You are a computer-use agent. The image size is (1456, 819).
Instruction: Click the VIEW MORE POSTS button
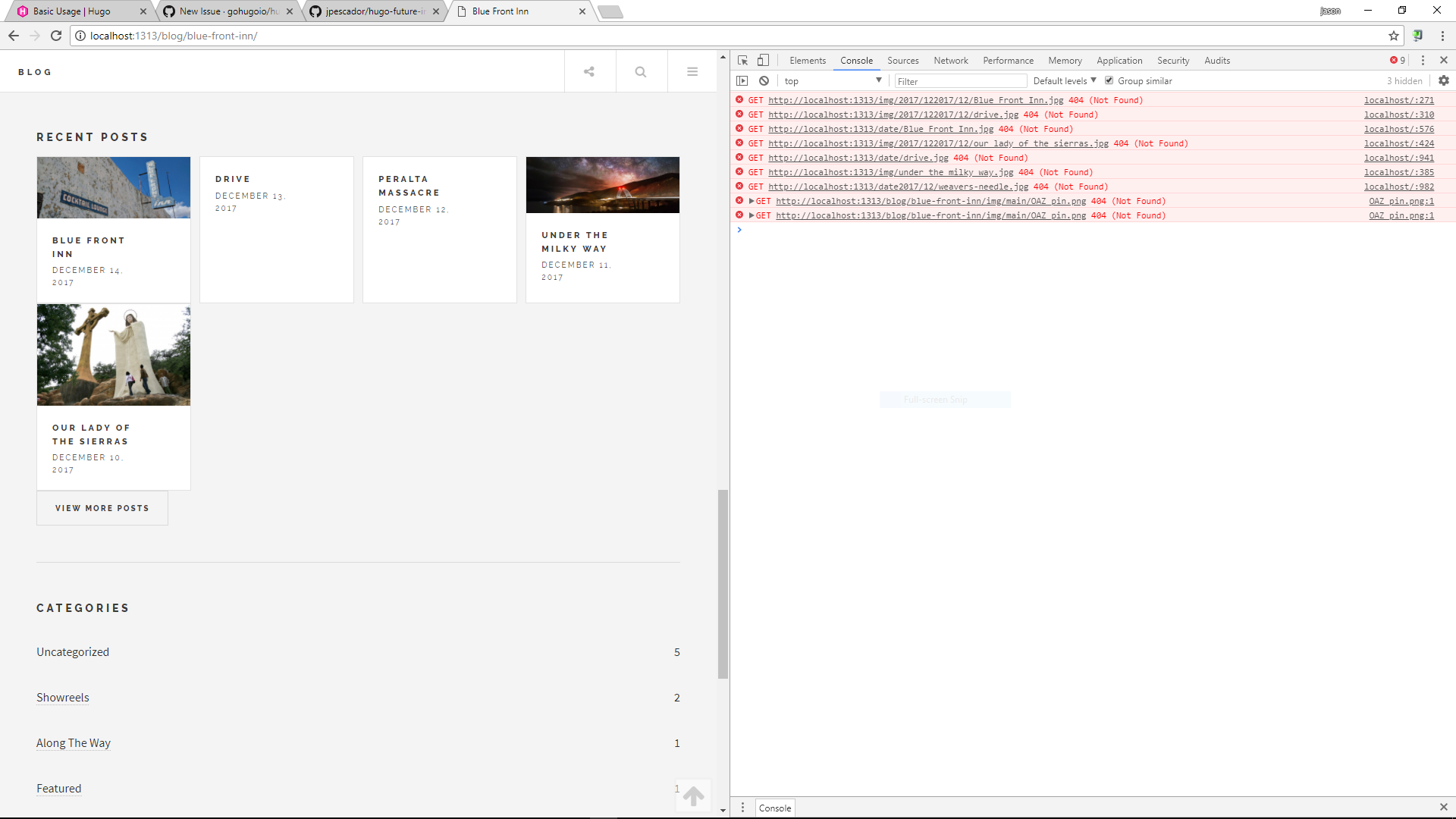coord(102,507)
